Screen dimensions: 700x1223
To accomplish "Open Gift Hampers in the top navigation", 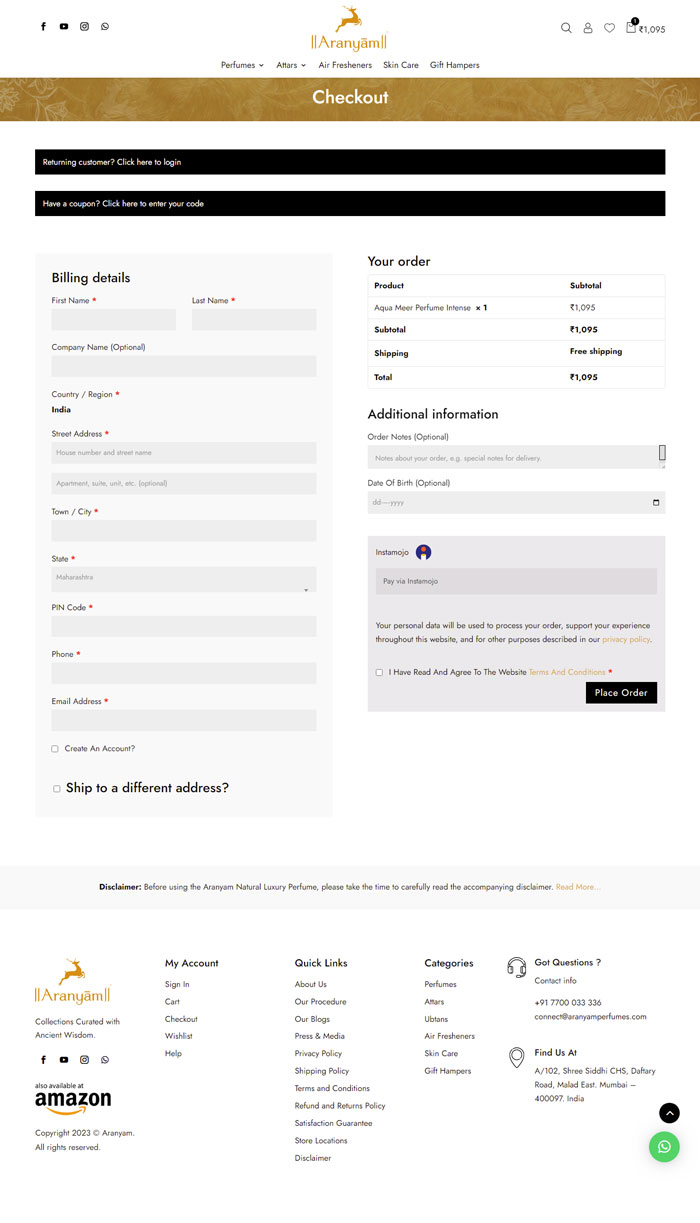I will pos(454,65).
